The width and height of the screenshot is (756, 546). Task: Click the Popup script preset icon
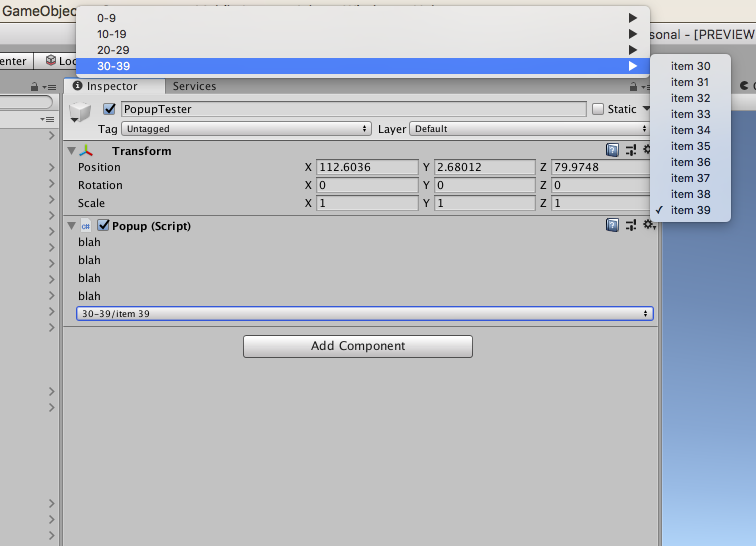pyautogui.click(x=631, y=226)
